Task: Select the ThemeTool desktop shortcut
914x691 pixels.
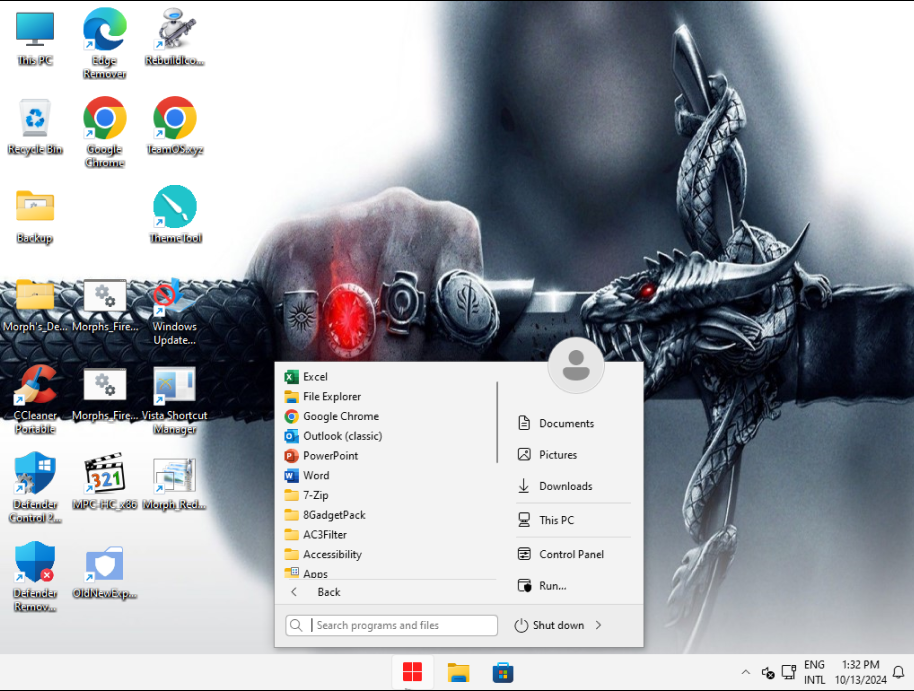Action: click(175, 214)
